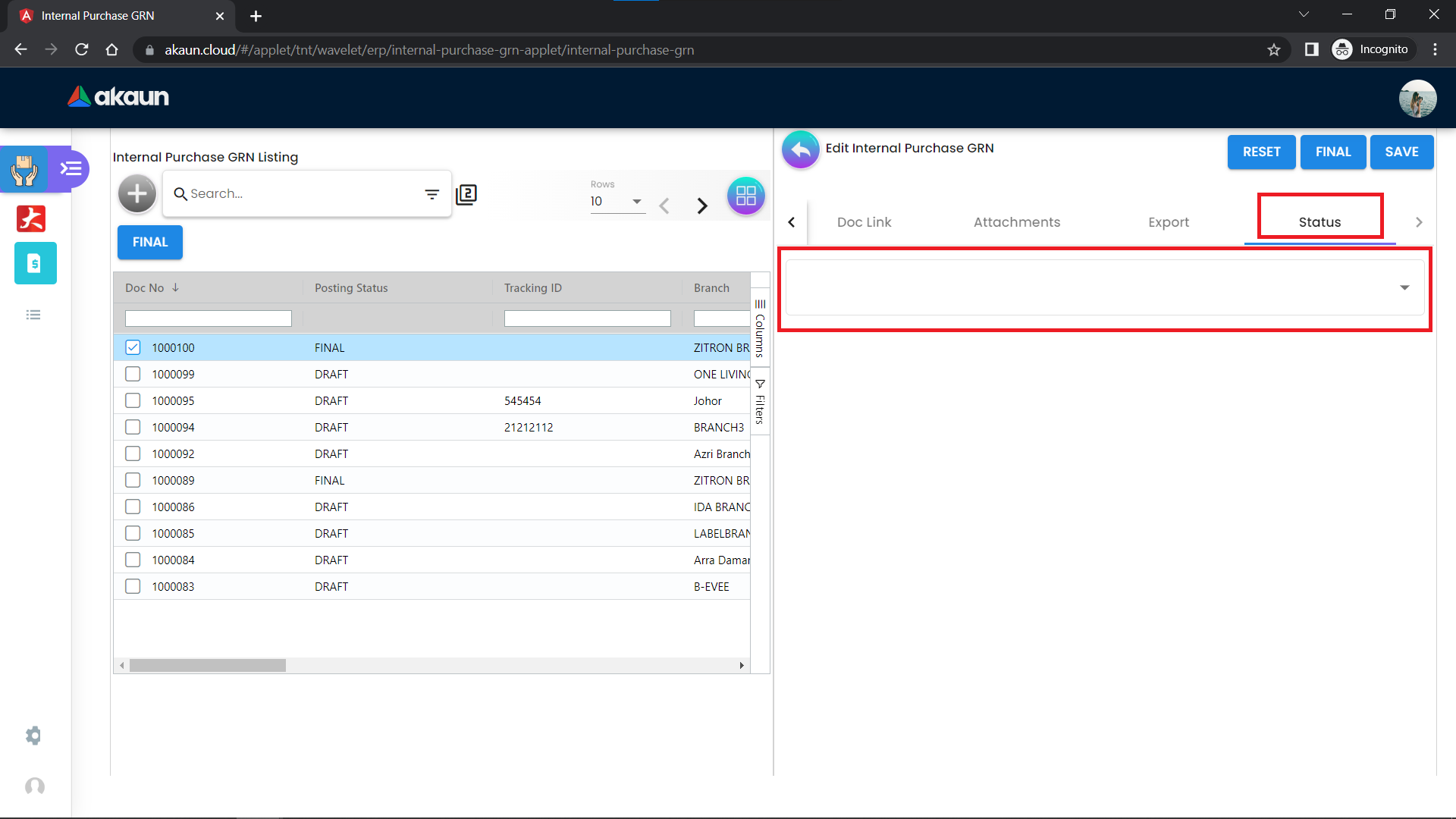Click the purple back arrow icon
The height and width of the screenshot is (819, 1456).
coord(801,150)
